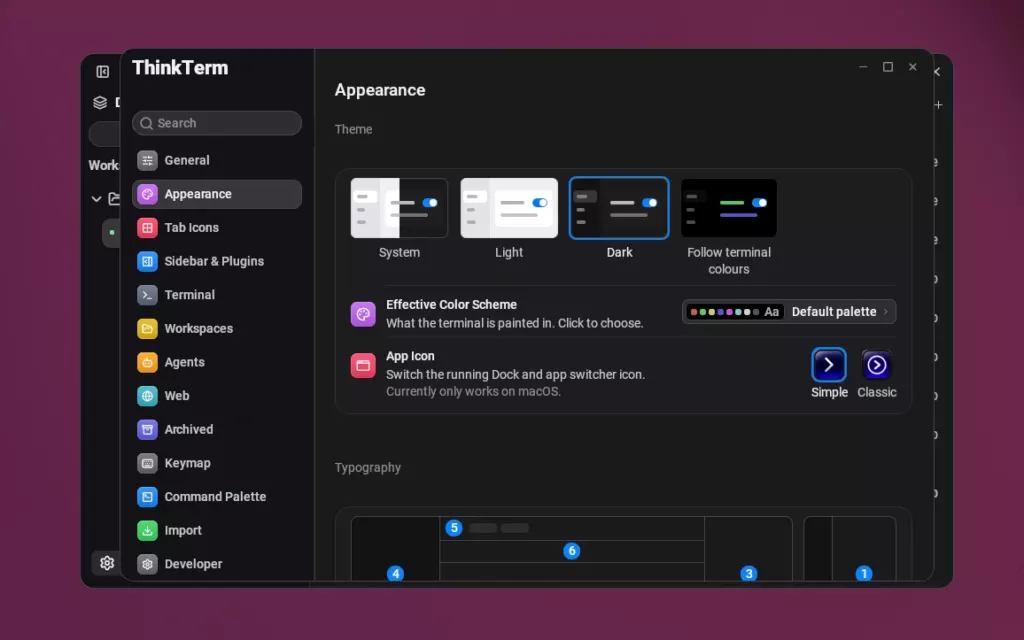Click the Command Palette icon
Image resolution: width=1024 pixels, height=640 pixels.
click(147, 496)
